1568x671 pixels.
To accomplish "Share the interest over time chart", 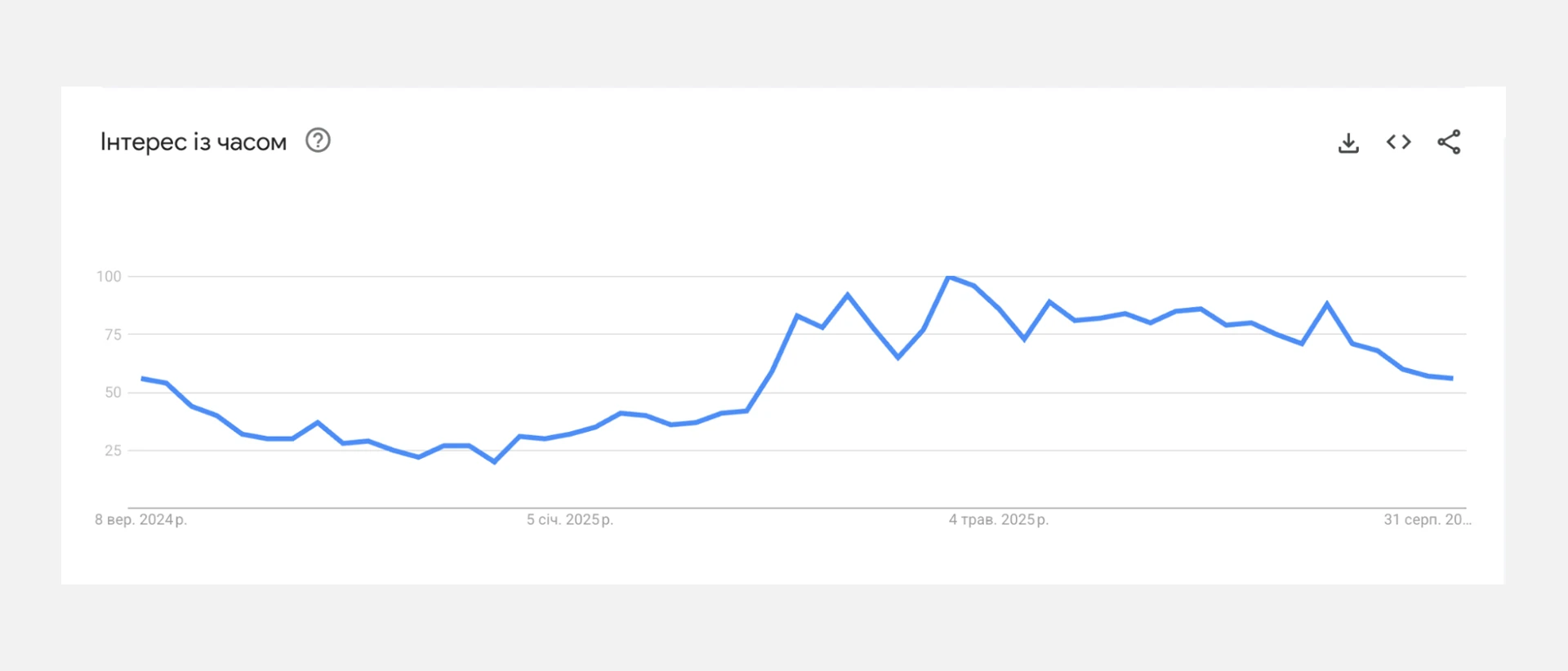I will [1449, 142].
